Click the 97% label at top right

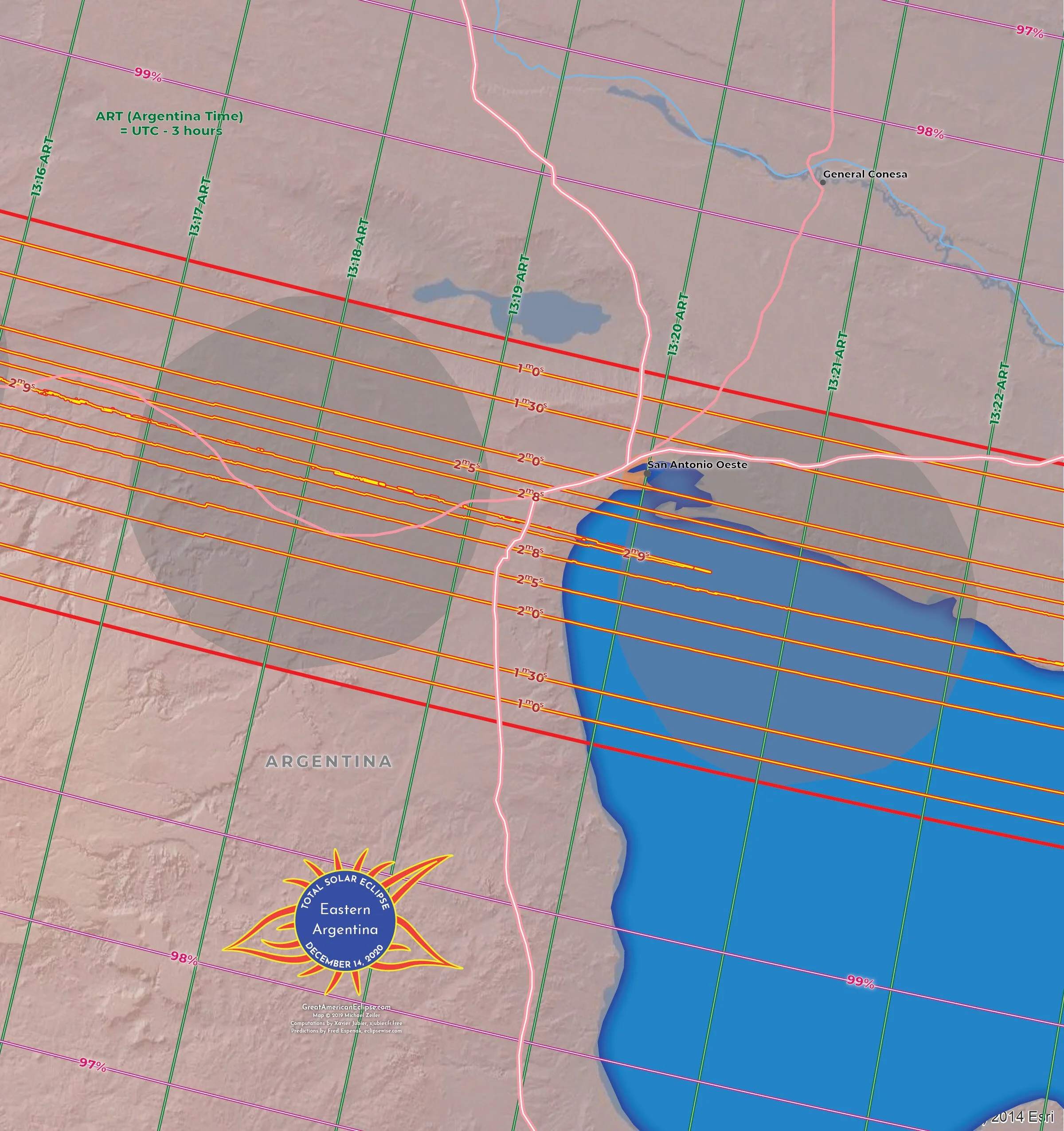(x=1029, y=31)
